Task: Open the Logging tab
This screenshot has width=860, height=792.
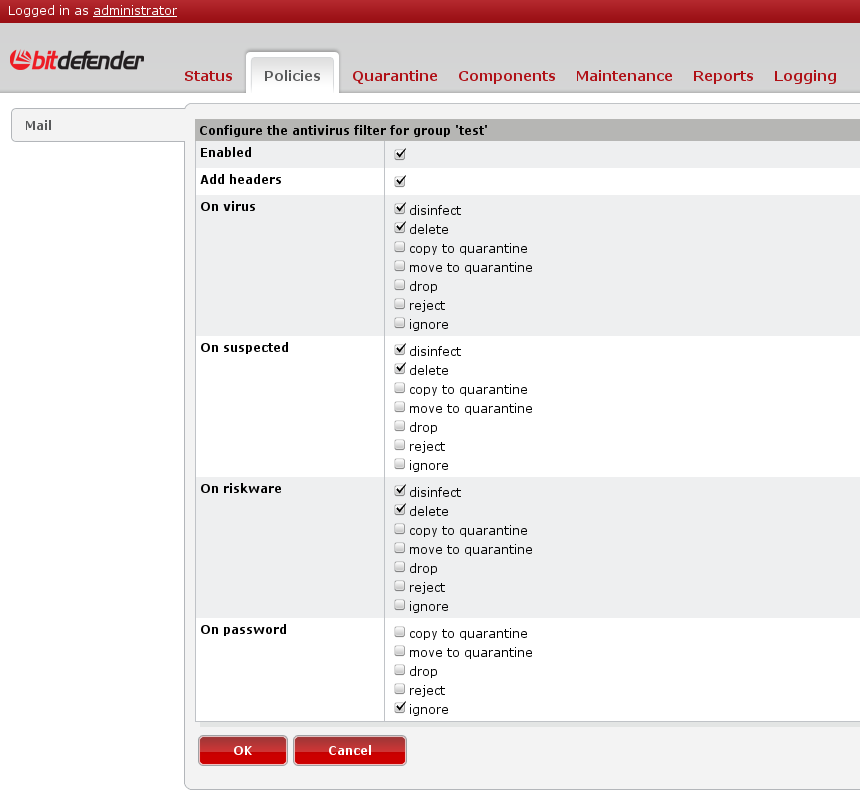Action: click(x=805, y=76)
